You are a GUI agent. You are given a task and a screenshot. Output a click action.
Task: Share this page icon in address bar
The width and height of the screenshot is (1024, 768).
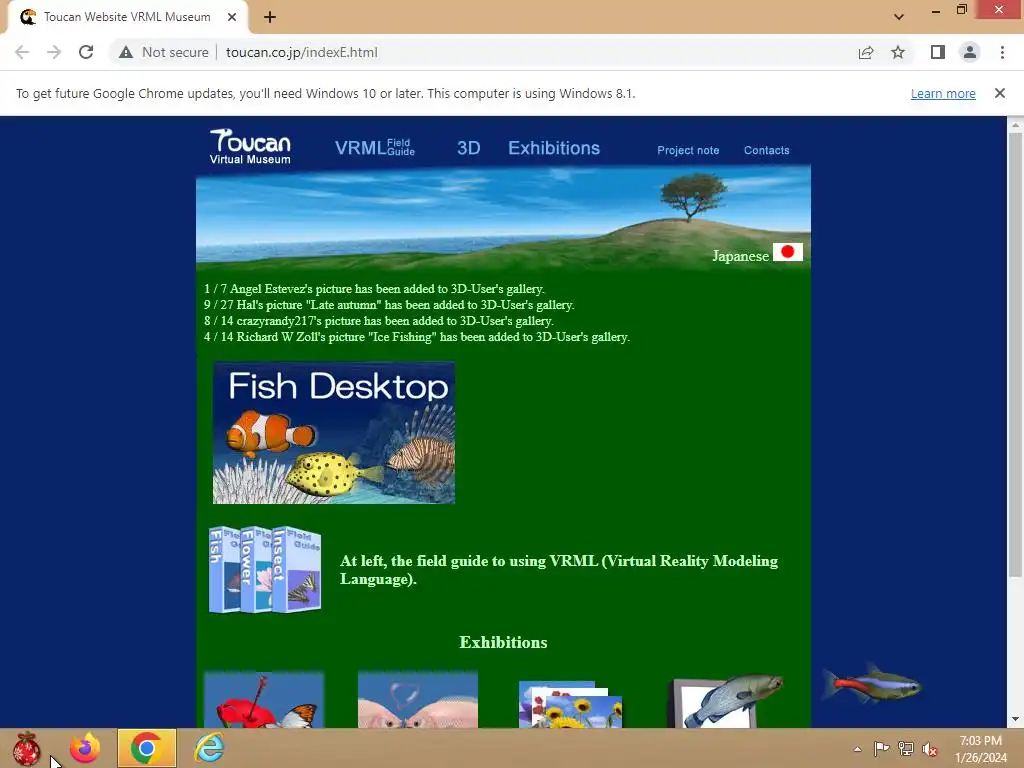(866, 52)
